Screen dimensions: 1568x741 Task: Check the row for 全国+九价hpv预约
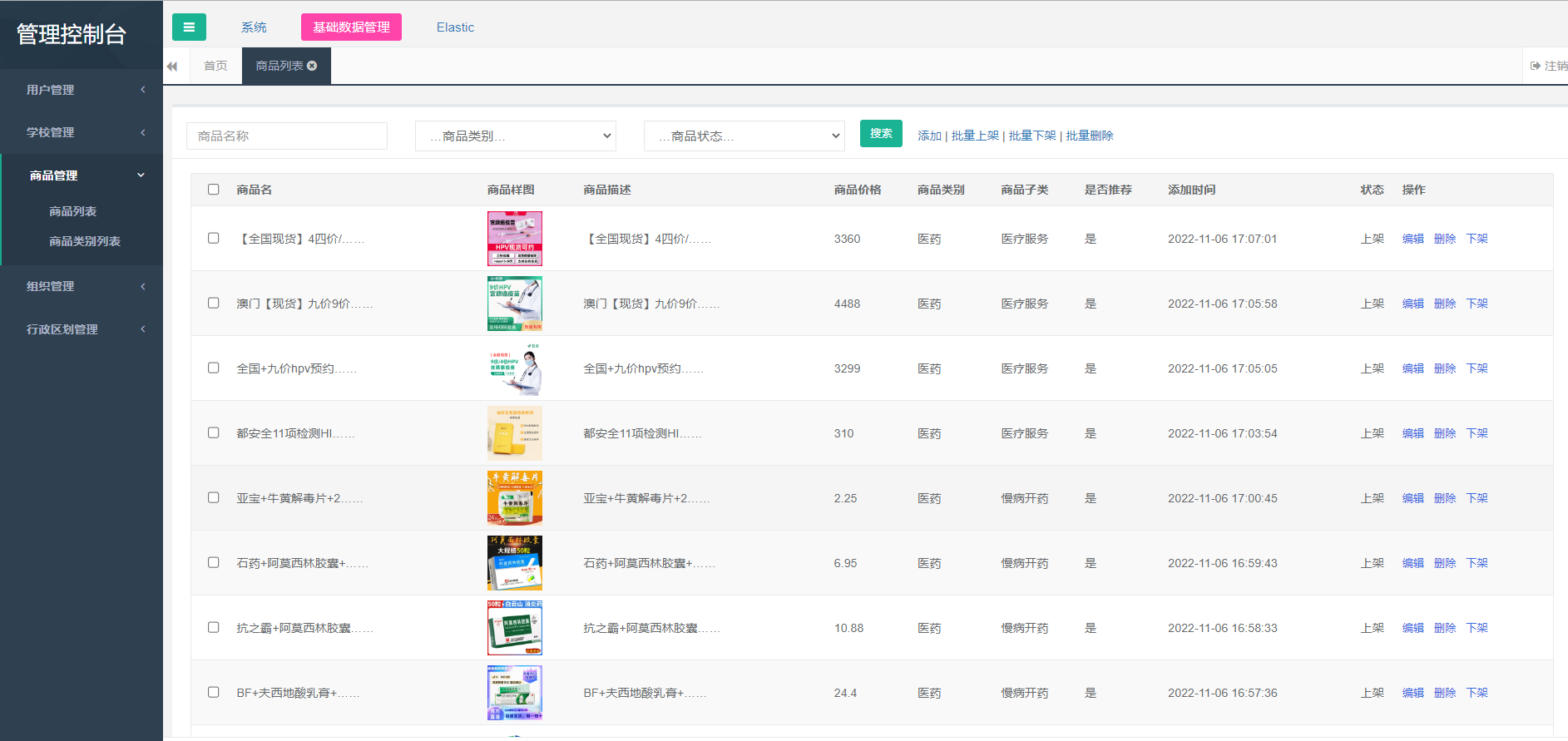[214, 368]
